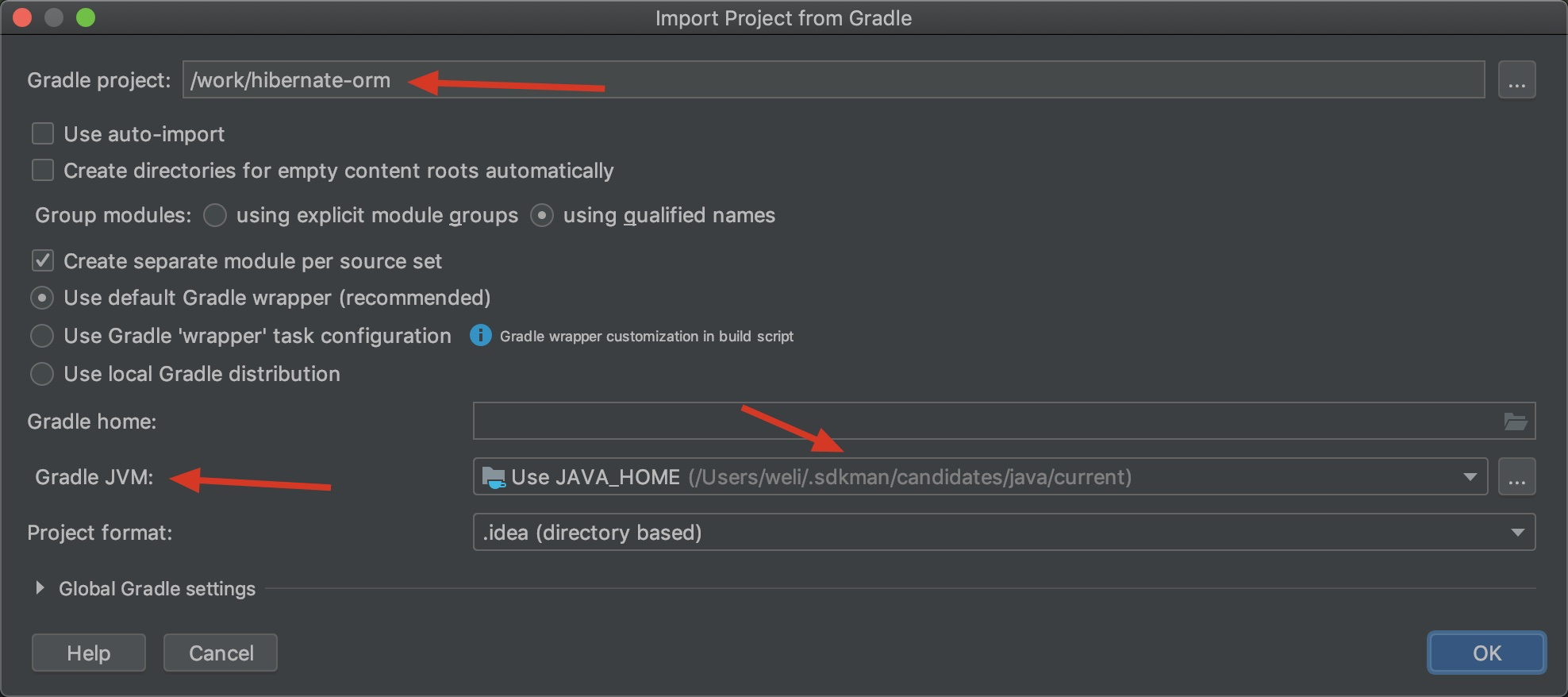This screenshot has height=697, width=1568.
Task: Open JVM chooser with ellipsis button next to Gradle JVM
Action: click(x=1516, y=477)
